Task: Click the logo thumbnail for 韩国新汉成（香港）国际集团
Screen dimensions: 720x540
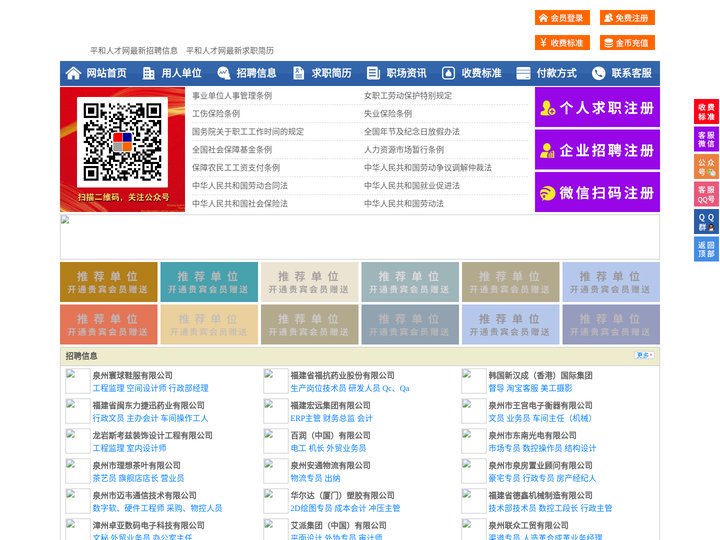Action: tap(473, 381)
